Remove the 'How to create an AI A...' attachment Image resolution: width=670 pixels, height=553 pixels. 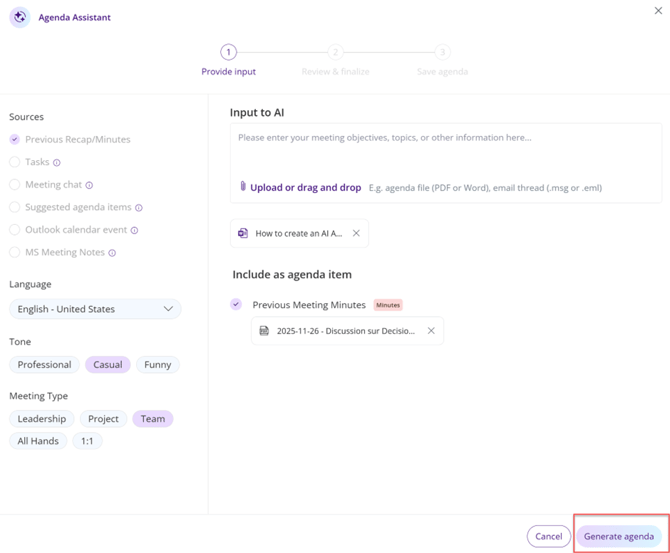tap(356, 233)
